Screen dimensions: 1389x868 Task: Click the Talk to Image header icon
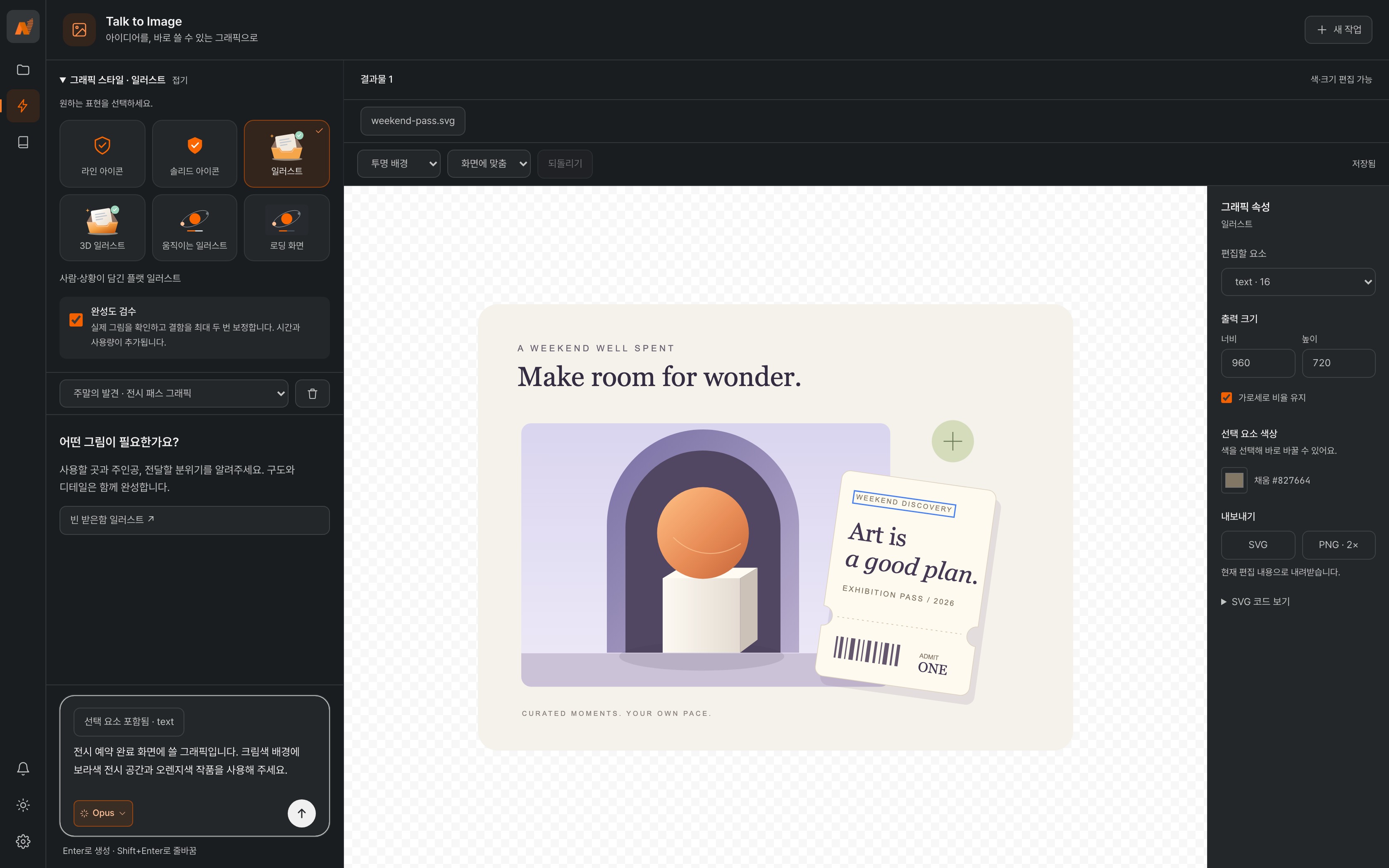[79, 30]
